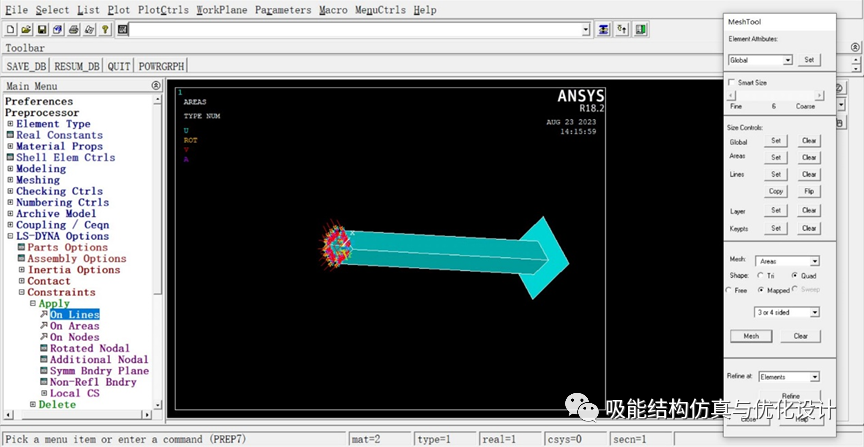
Task: Select Quad shape radio button
Action: pos(795,276)
